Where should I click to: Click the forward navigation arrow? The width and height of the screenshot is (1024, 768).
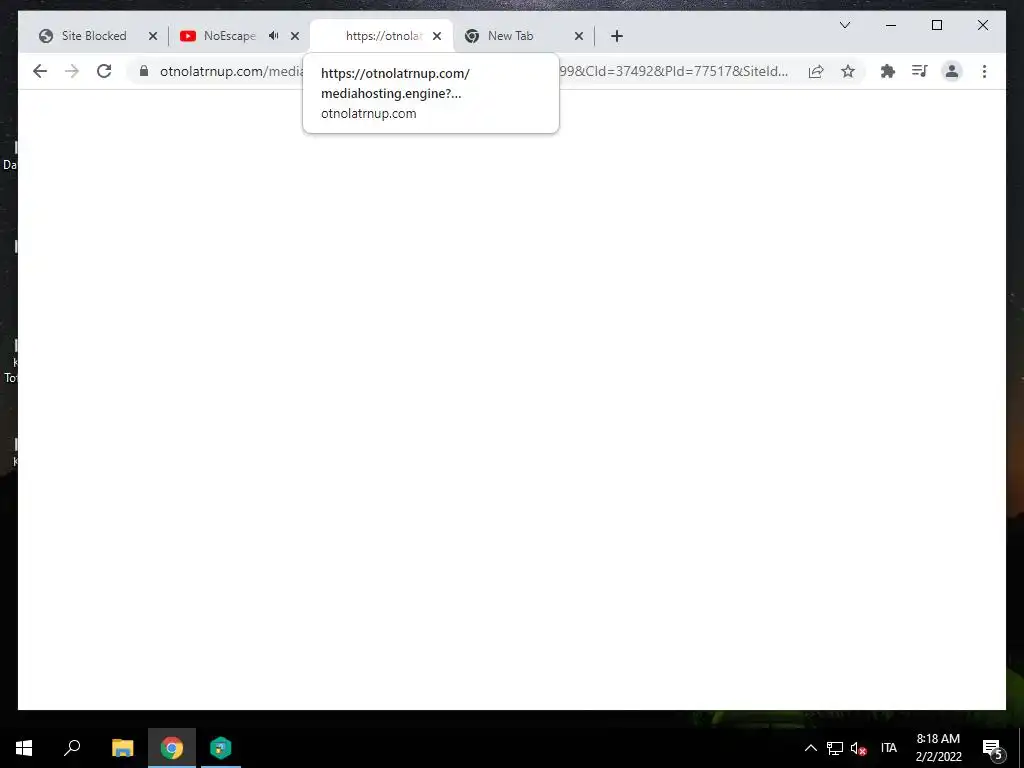pos(72,71)
